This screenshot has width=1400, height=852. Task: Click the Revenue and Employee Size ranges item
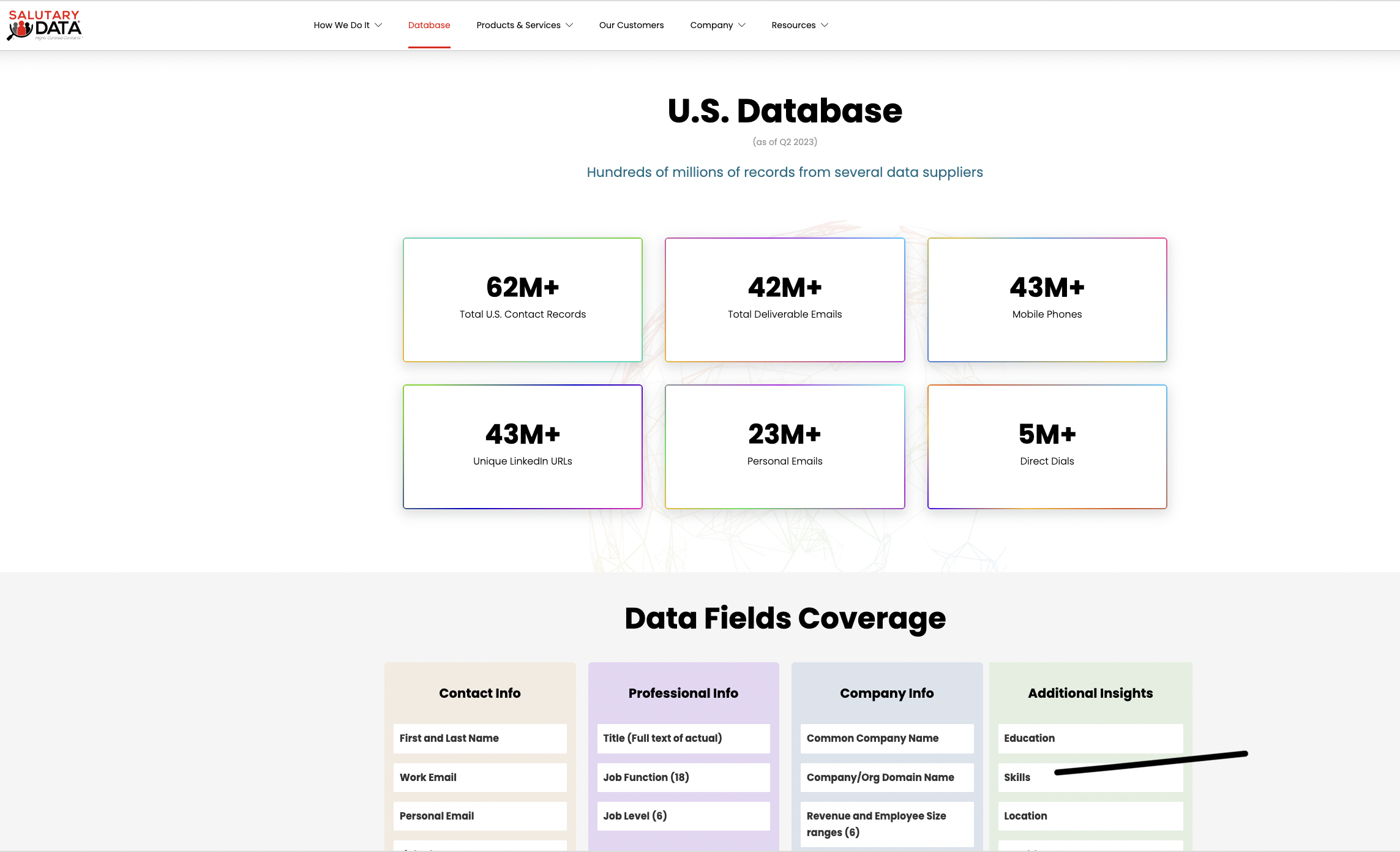pos(886,824)
